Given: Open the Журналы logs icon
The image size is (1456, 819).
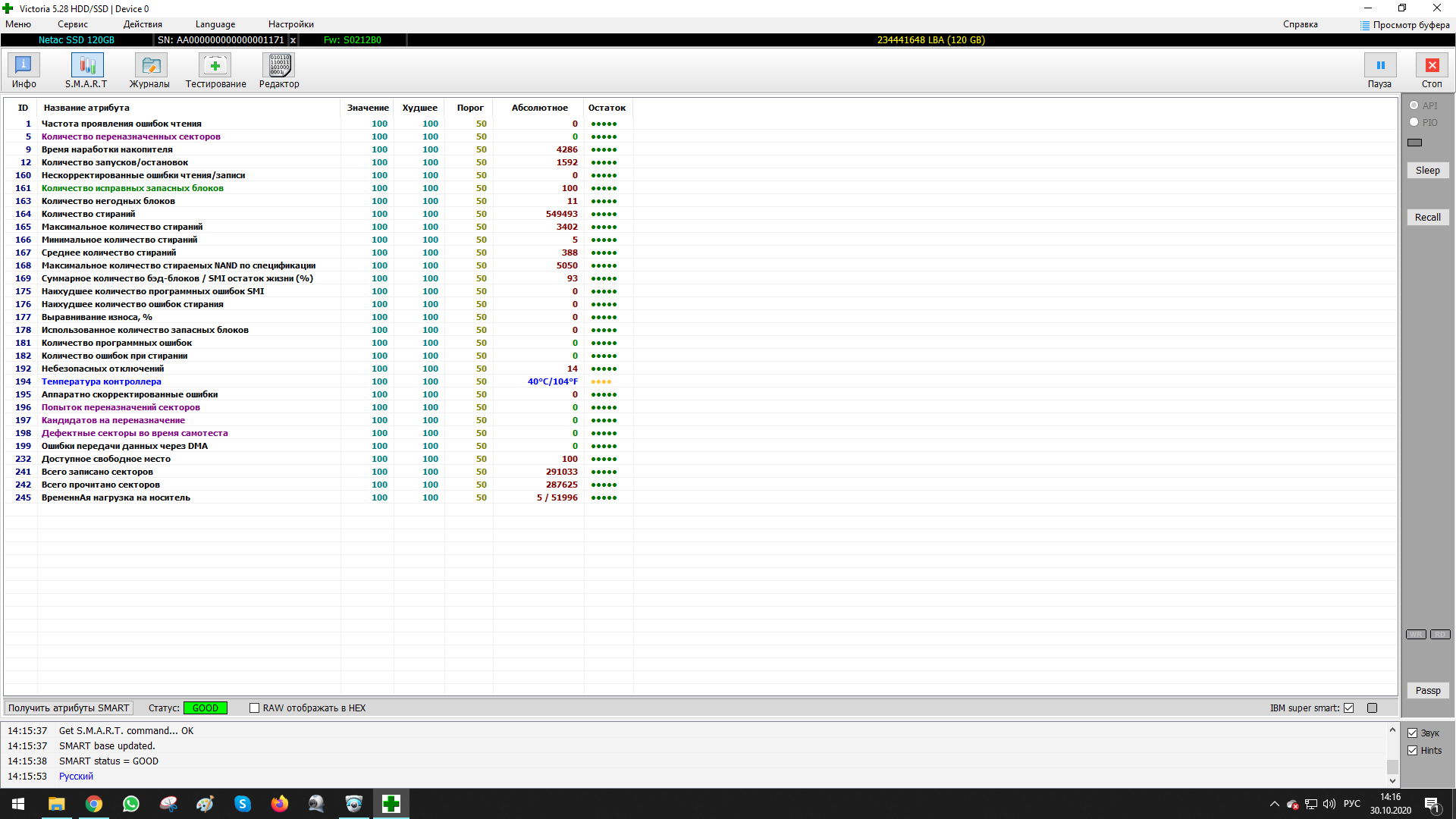Looking at the screenshot, I should (x=150, y=66).
